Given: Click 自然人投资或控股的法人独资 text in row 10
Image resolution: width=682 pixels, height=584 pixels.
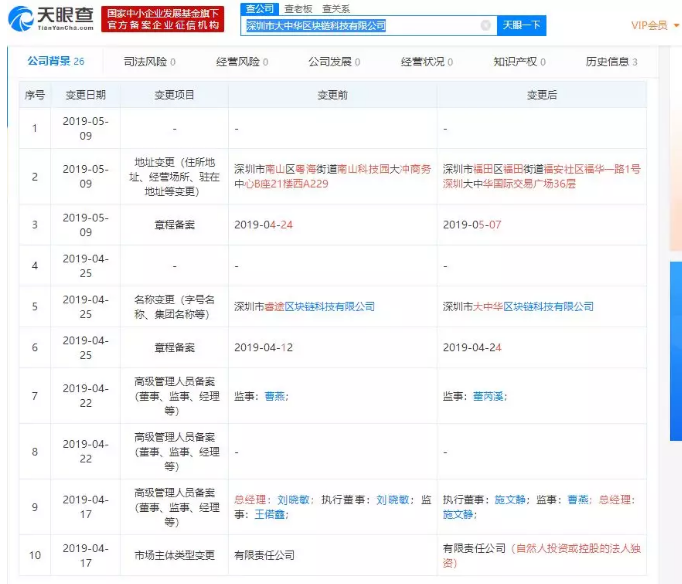Looking at the screenshot, I should point(542,555).
